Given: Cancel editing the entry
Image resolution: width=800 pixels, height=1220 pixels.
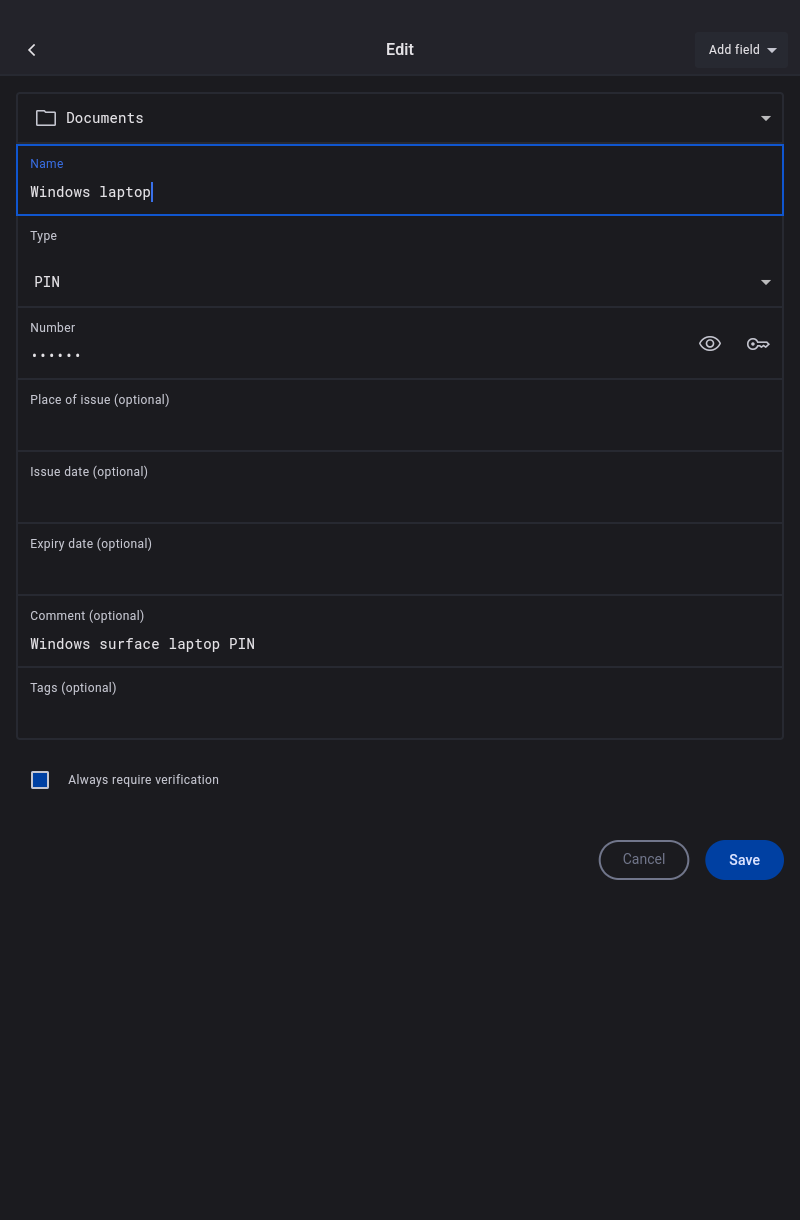Looking at the screenshot, I should (x=644, y=860).
